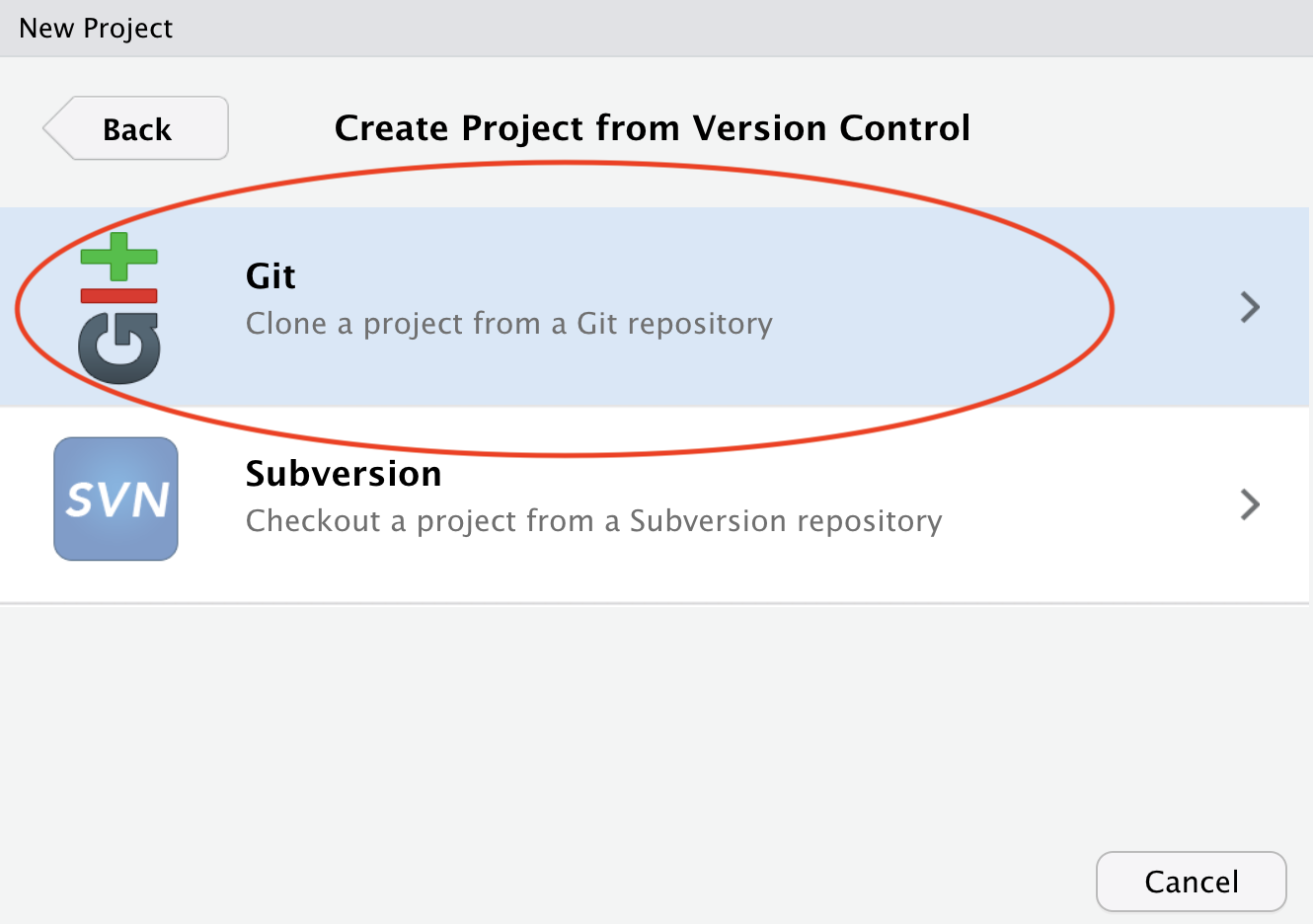Click the 'Create Project from Version Control' heading
Viewport: 1313px width, 924px height.
[x=653, y=128]
